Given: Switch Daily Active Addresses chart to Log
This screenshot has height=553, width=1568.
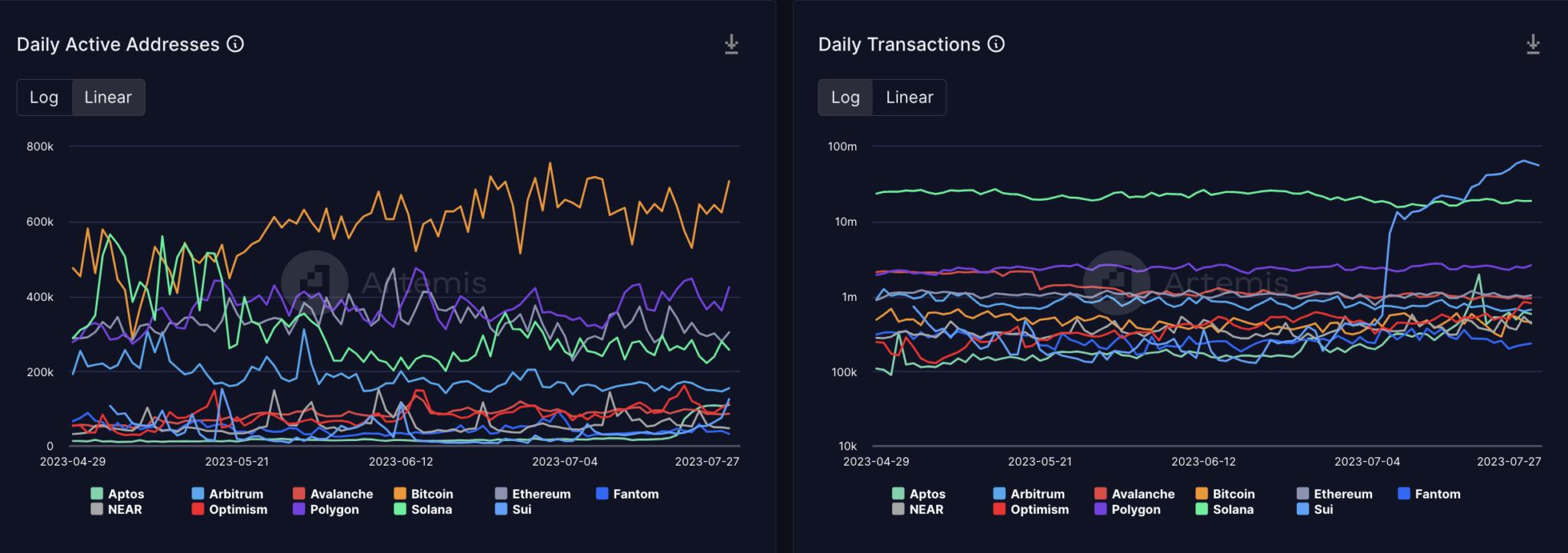Looking at the screenshot, I should (x=44, y=97).
